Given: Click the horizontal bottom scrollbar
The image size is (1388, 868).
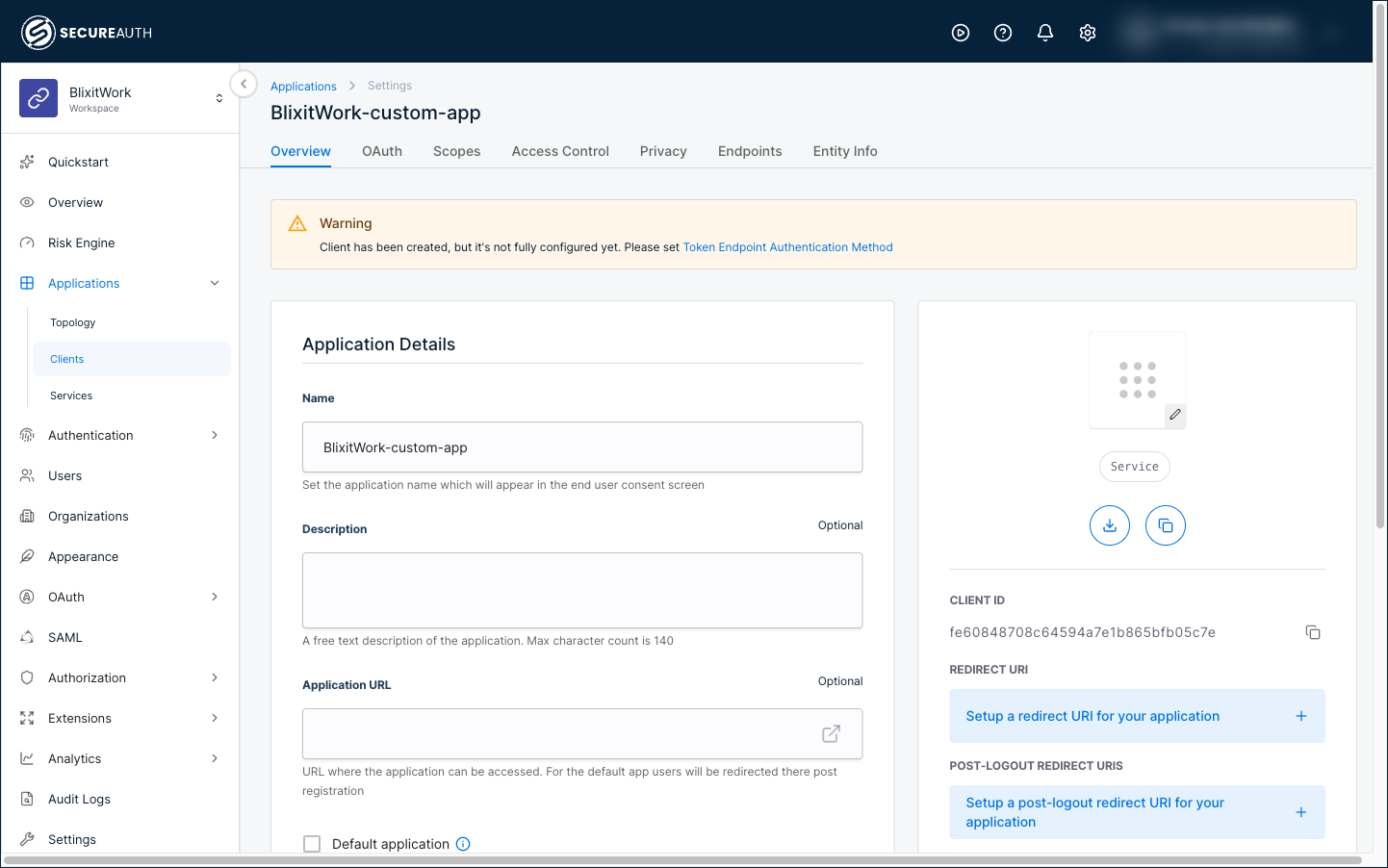Looking at the screenshot, I should 683,860.
